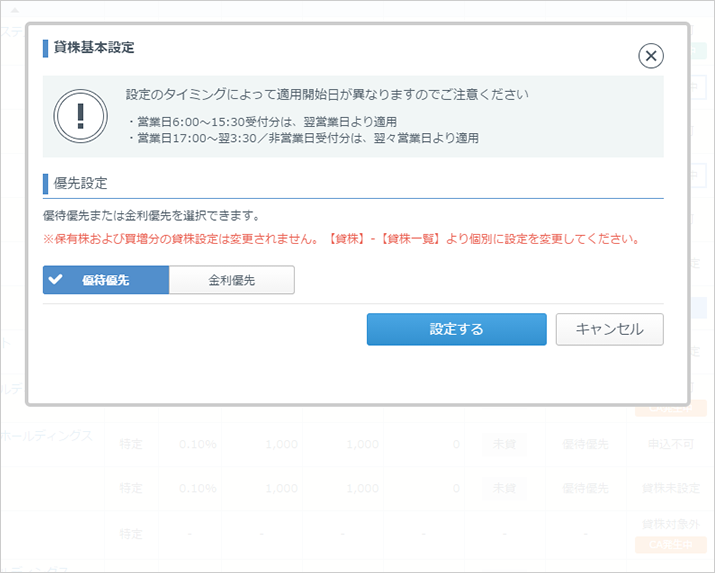Click the 優待優先または金利優先を選択できます description
This screenshot has height=573, width=715.
151,215
